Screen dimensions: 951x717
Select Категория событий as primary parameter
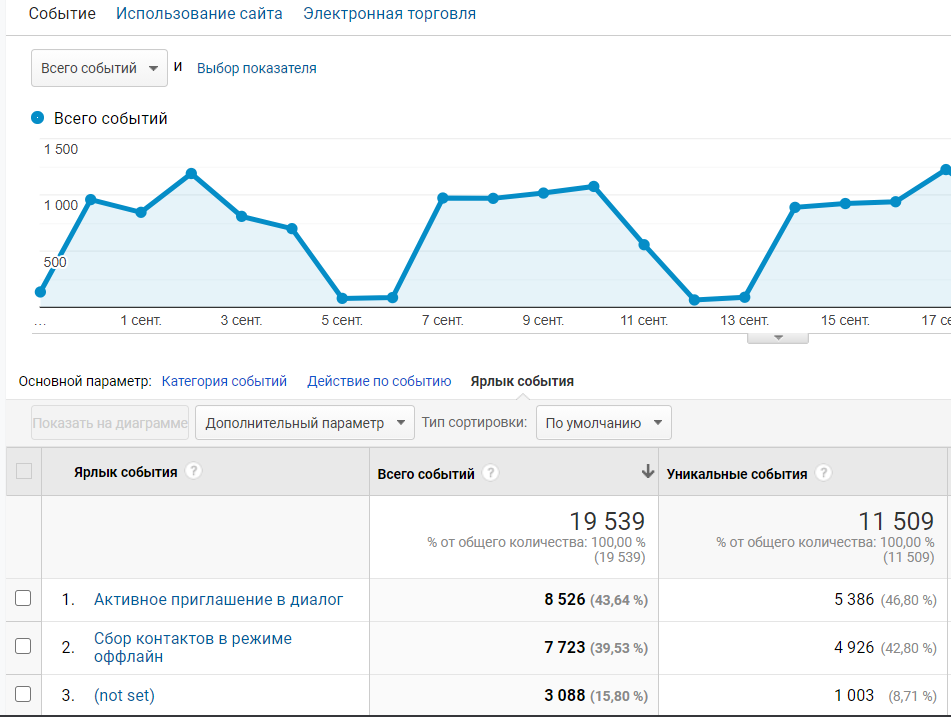[x=224, y=381]
